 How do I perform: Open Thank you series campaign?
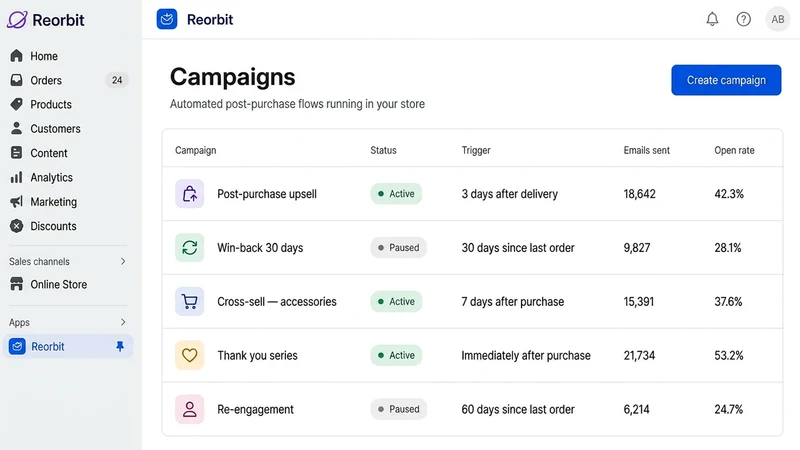257,355
